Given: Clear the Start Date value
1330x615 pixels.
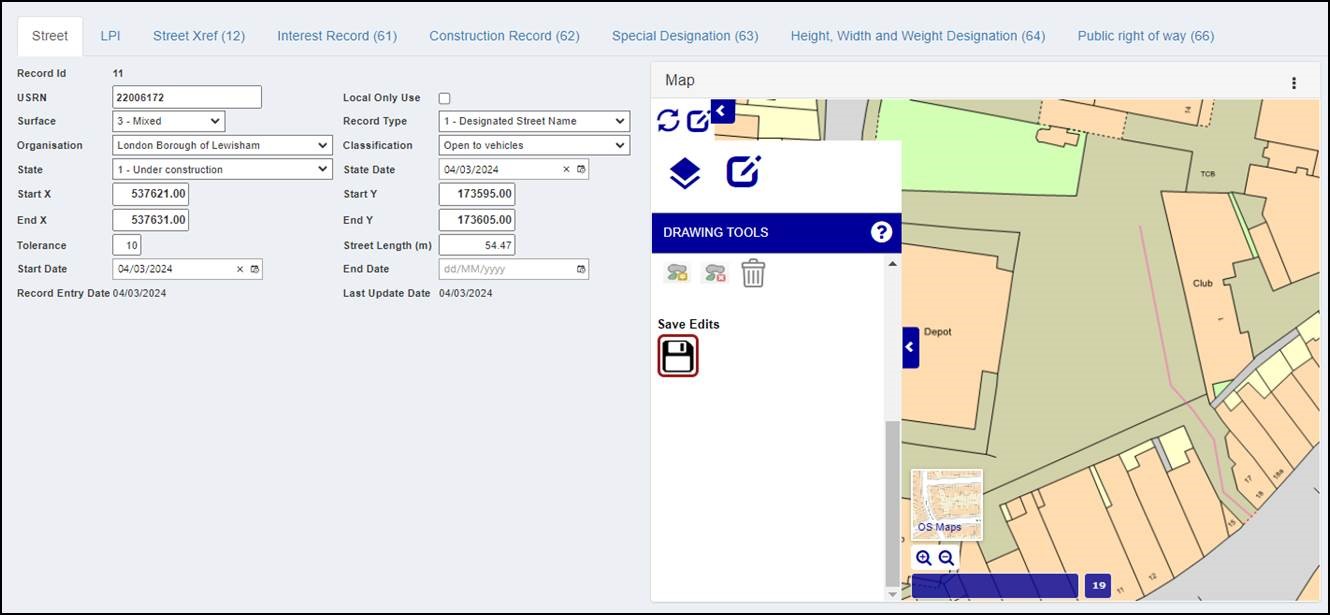Looking at the screenshot, I should click(x=240, y=269).
